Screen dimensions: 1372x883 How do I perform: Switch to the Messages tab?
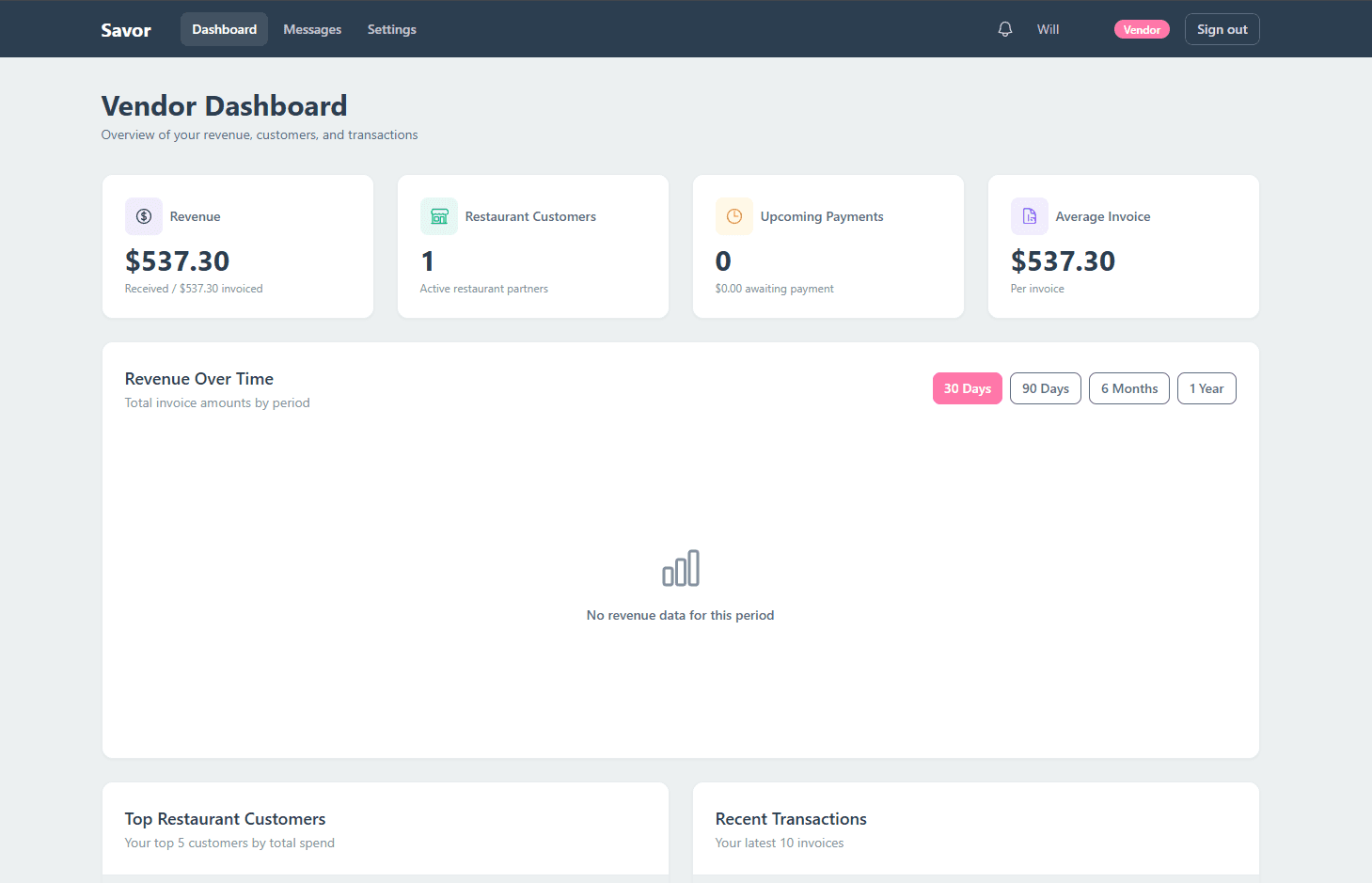pyautogui.click(x=312, y=29)
